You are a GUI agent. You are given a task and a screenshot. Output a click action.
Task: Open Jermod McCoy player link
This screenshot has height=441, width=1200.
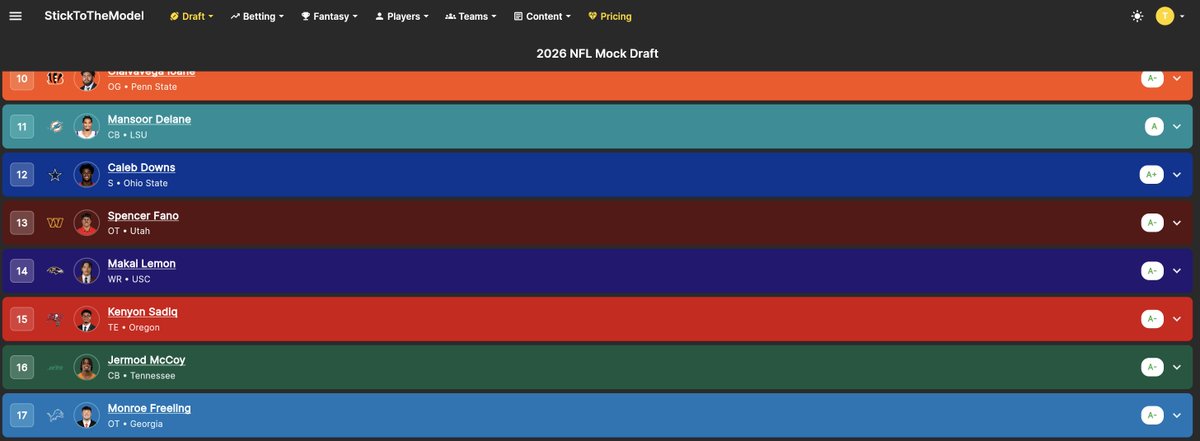point(147,359)
